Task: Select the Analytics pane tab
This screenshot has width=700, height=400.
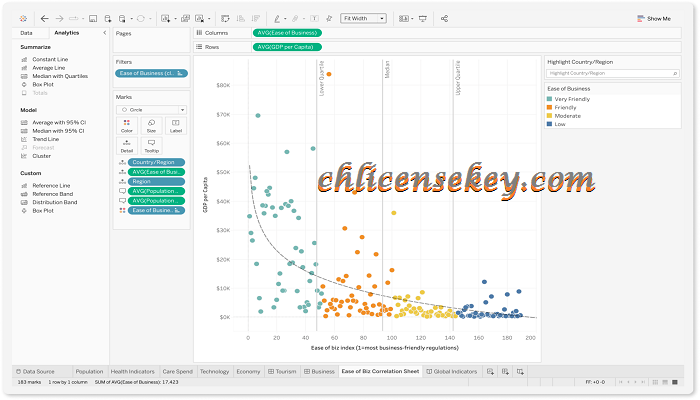Action: 67,33
